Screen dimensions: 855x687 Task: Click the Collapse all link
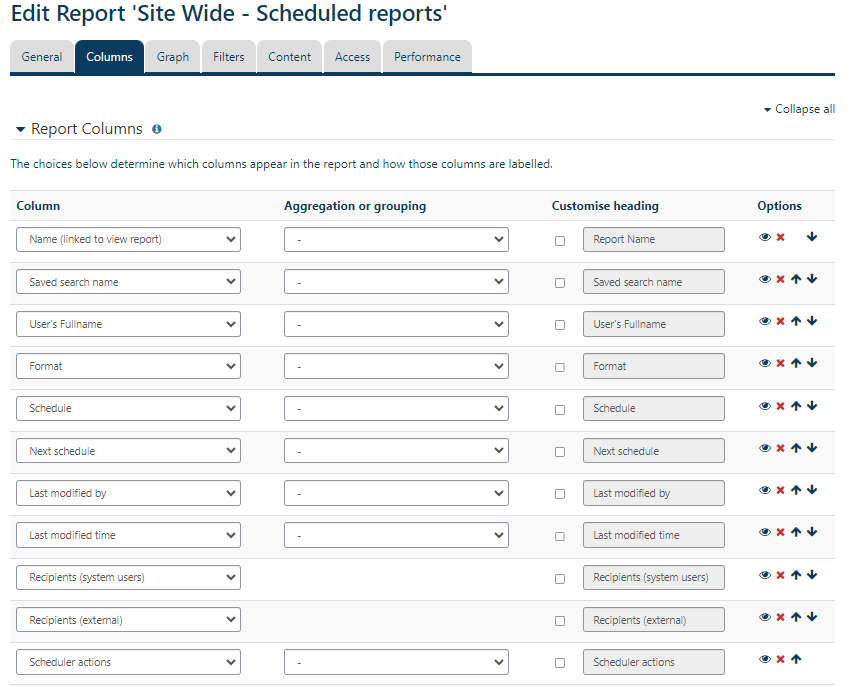(799, 109)
